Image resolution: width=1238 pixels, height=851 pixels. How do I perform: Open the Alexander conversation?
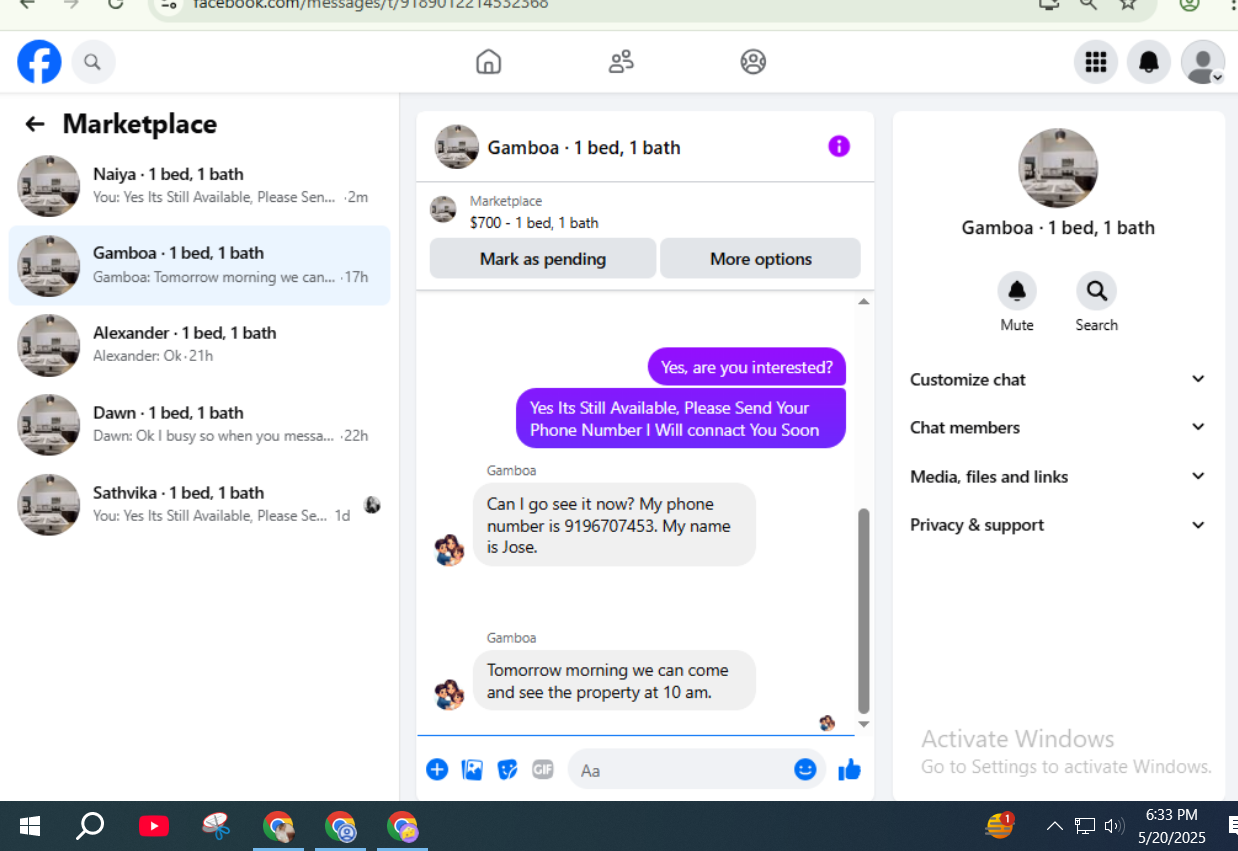point(199,345)
